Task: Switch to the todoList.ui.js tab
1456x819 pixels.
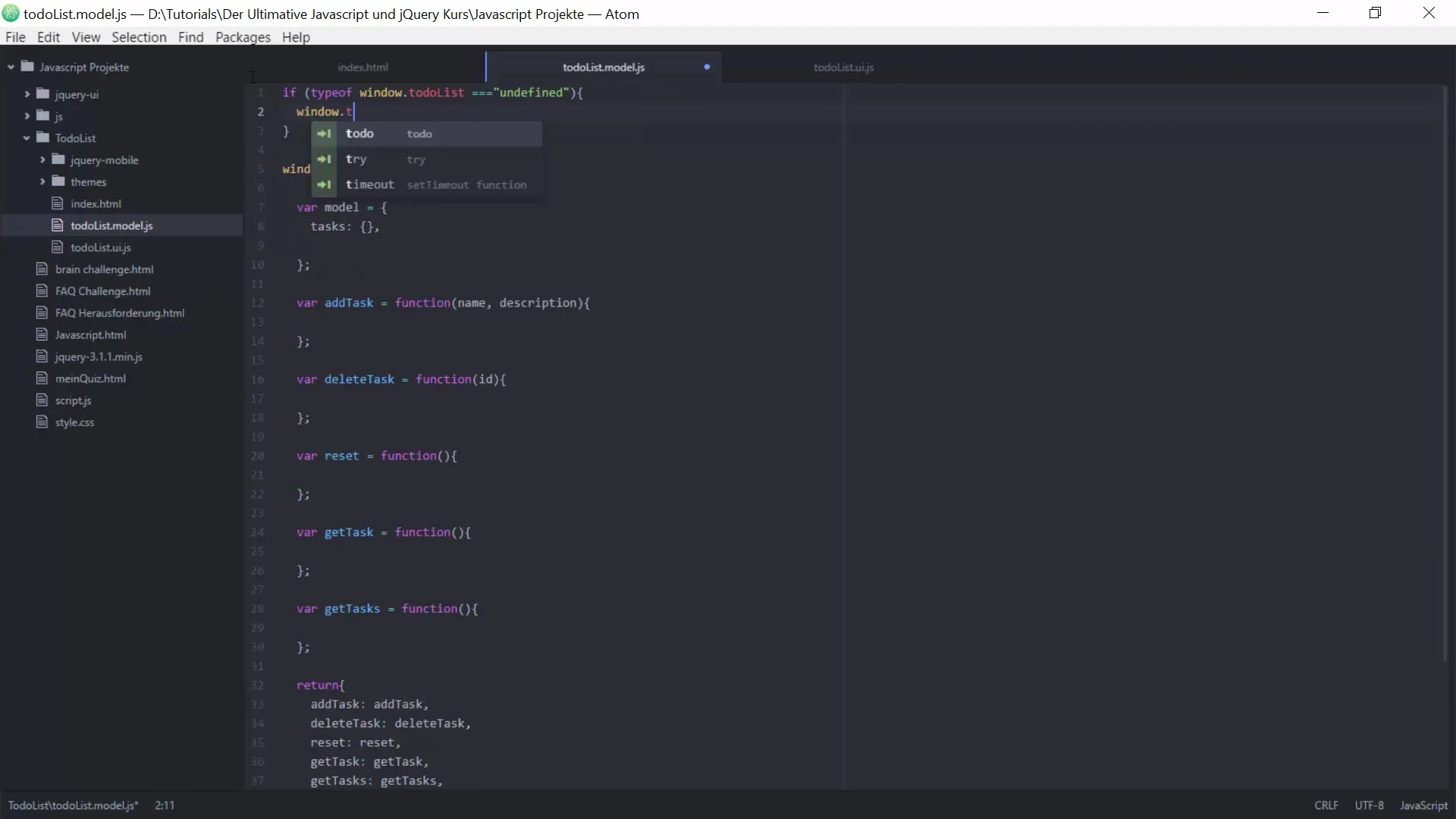Action: (x=843, y=67)
